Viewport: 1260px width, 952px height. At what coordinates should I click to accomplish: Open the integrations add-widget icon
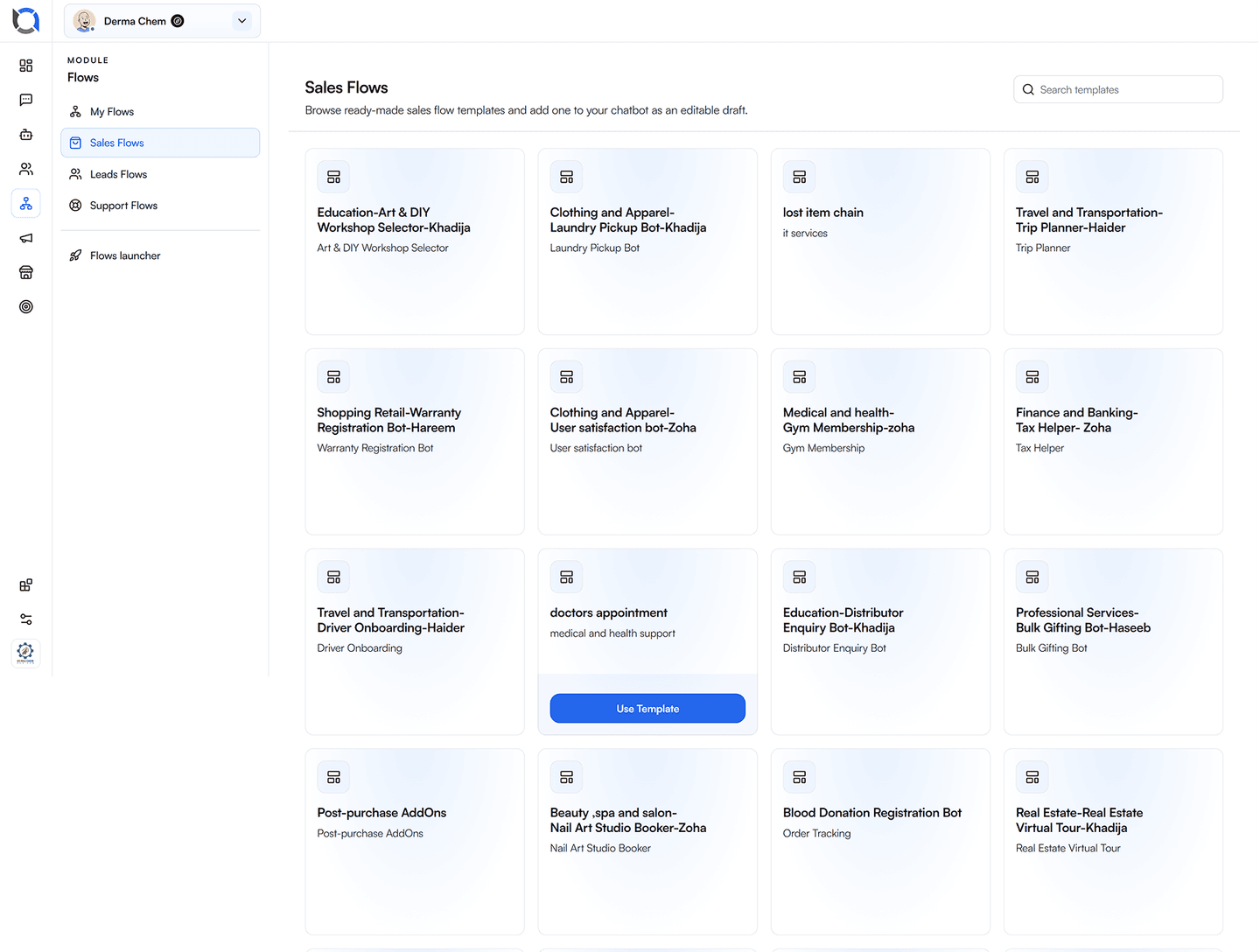(x=26, y=585)
